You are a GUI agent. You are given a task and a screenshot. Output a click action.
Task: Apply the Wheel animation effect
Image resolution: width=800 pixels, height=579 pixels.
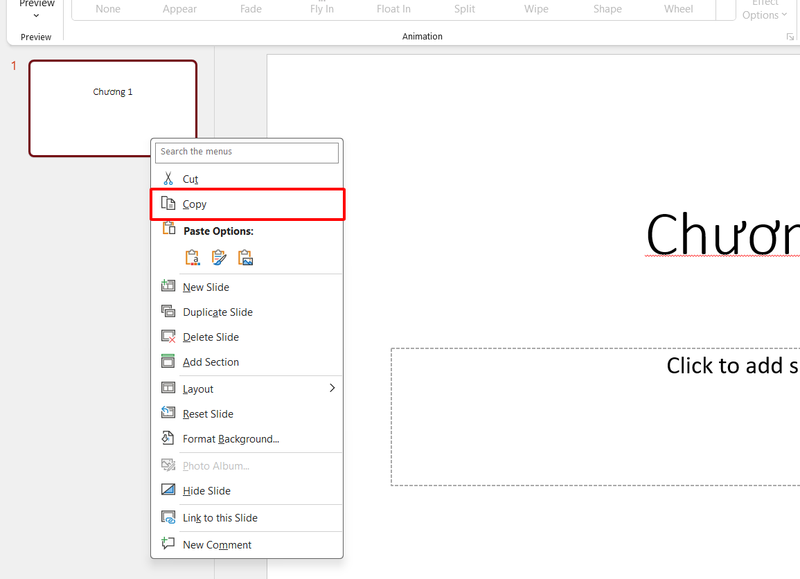point(679,9)
